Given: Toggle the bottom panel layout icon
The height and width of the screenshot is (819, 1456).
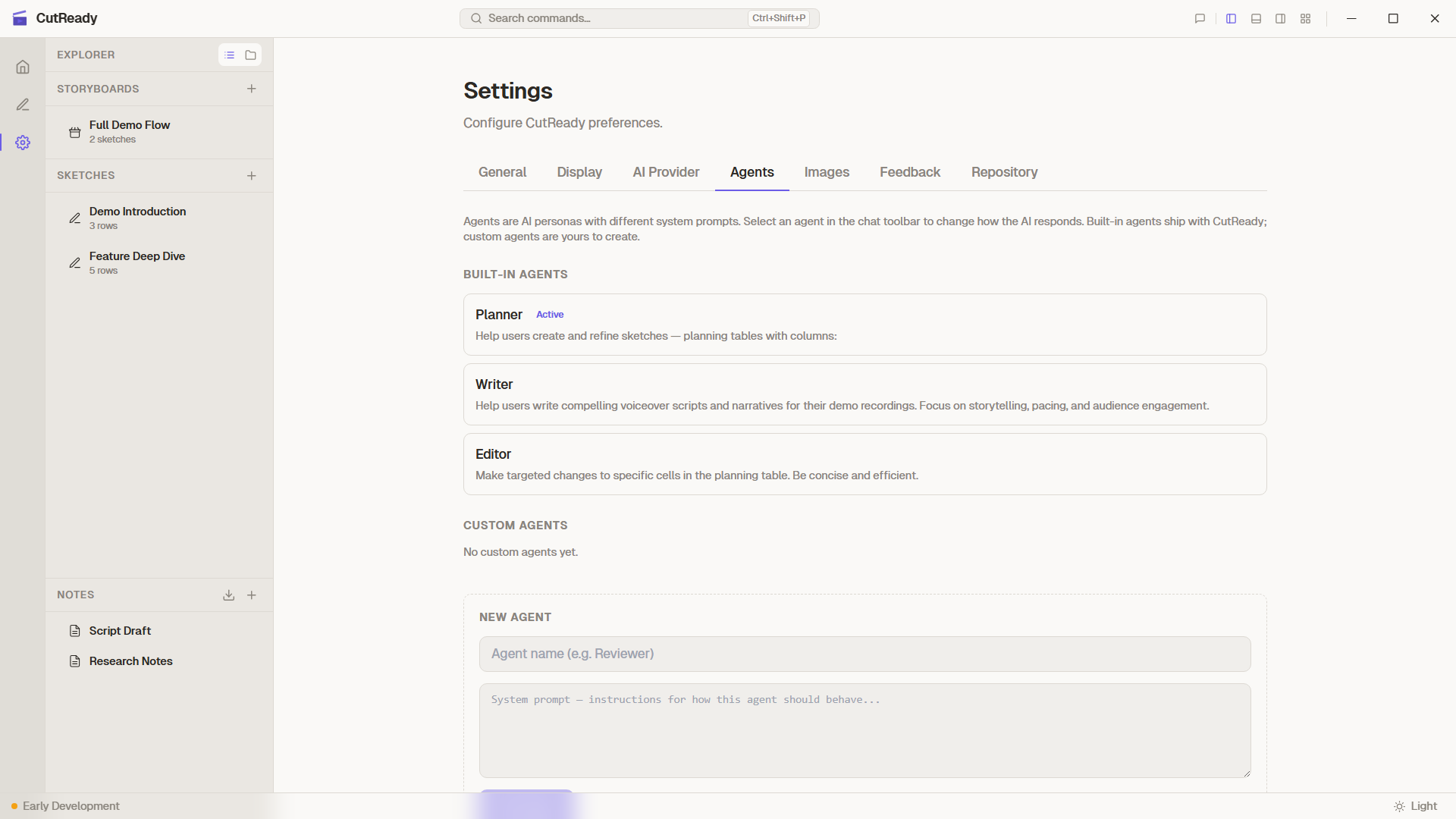Looking at the screenshot, I should coord(1256,18).
